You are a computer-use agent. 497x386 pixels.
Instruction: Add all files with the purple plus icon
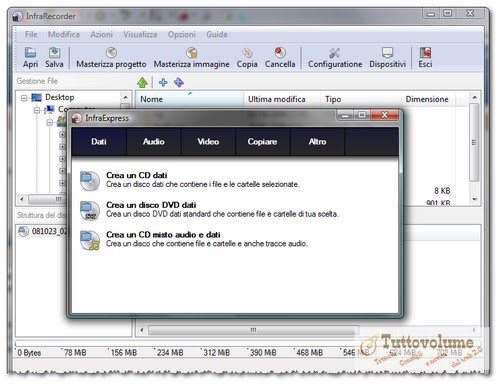point(179,82)
